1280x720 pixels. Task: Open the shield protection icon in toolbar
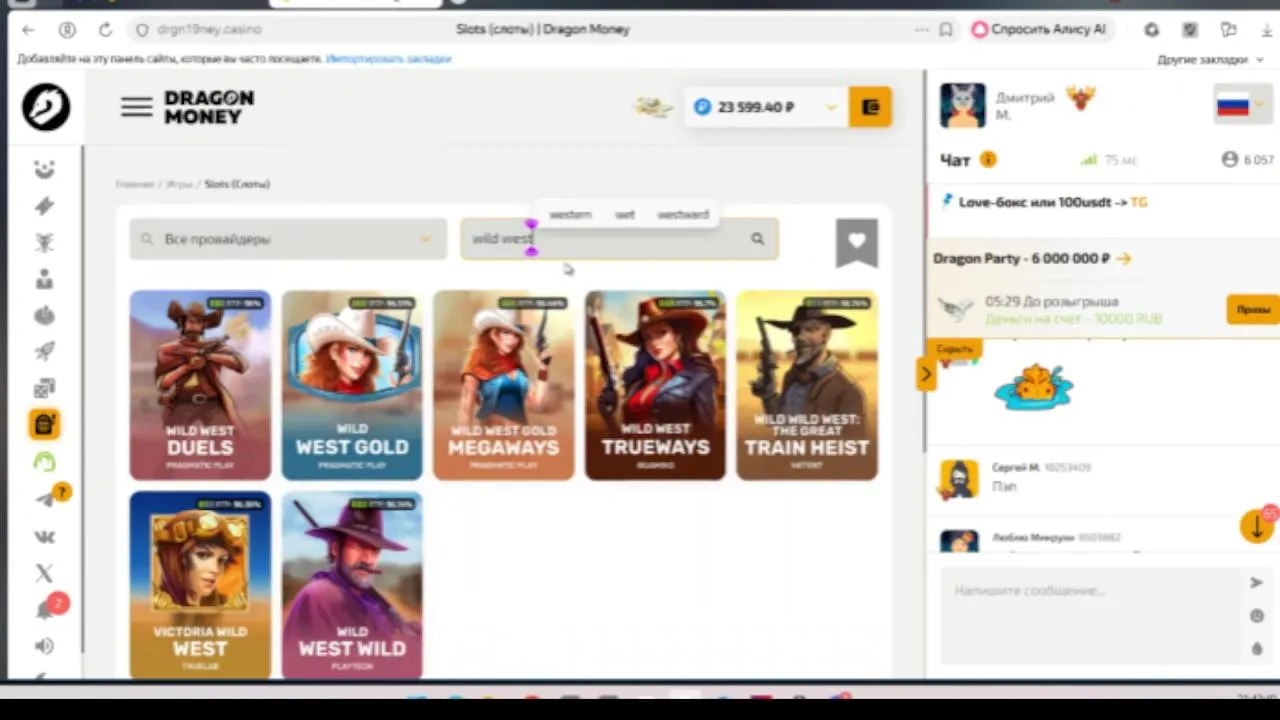pos(1190,30)
